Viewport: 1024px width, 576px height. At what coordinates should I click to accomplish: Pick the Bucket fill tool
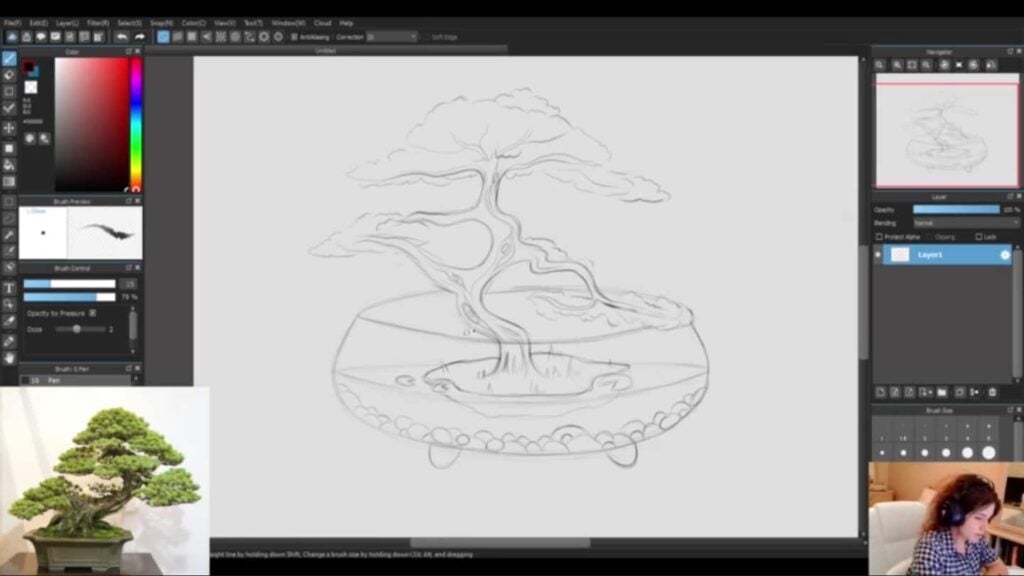pos(9,165)
